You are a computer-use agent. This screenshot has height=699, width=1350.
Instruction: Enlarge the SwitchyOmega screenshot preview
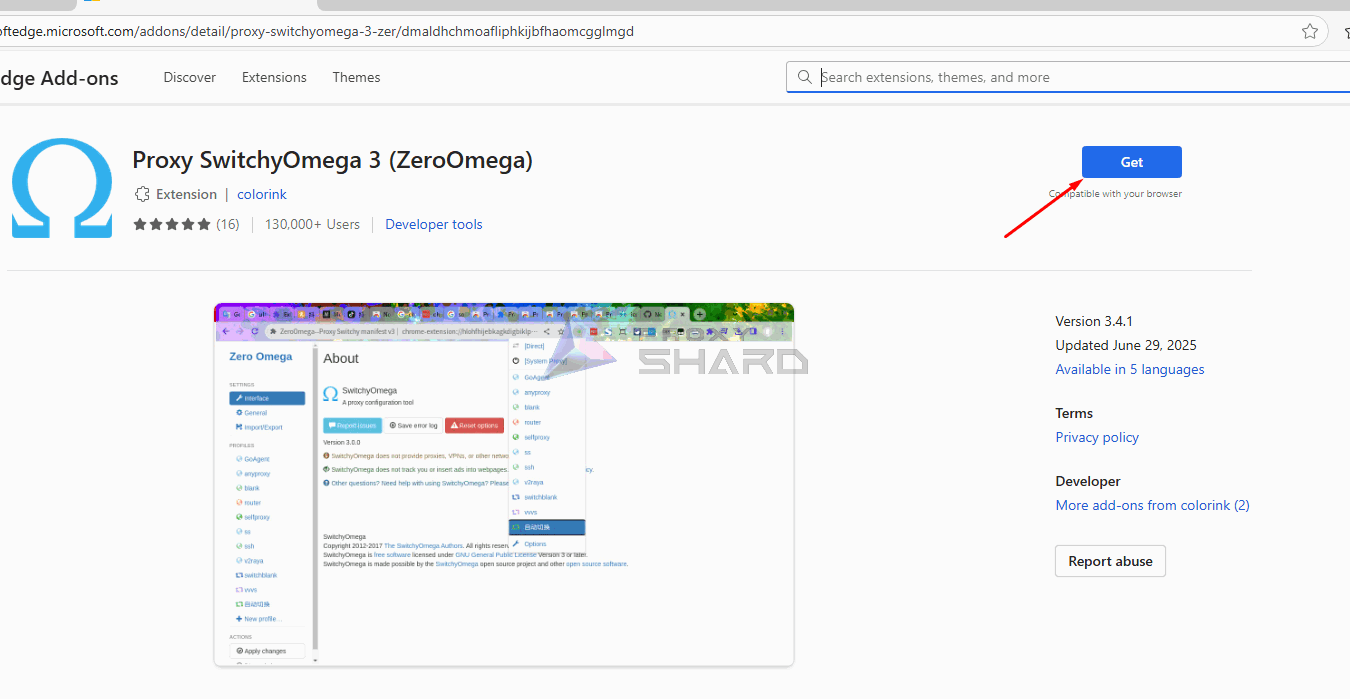[504, 485]
